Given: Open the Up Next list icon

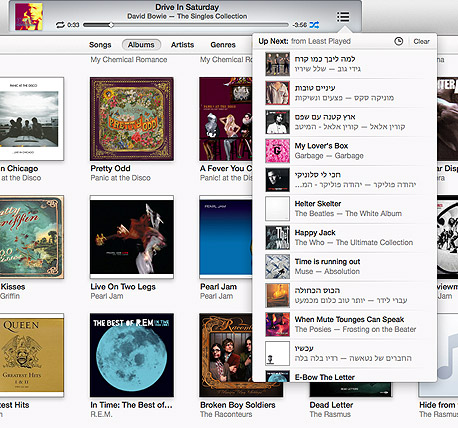Looking at the screenshot, I should [x=343, y=16].
